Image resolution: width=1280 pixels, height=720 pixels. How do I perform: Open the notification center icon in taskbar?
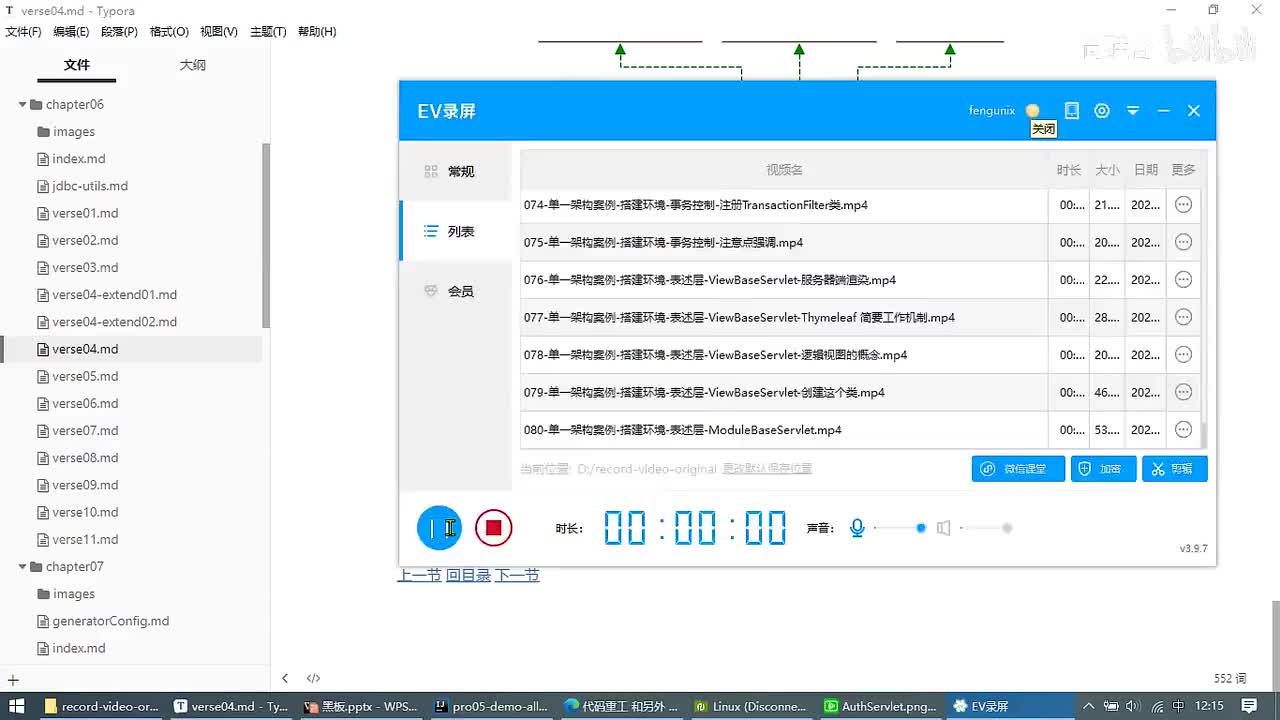1249,706
